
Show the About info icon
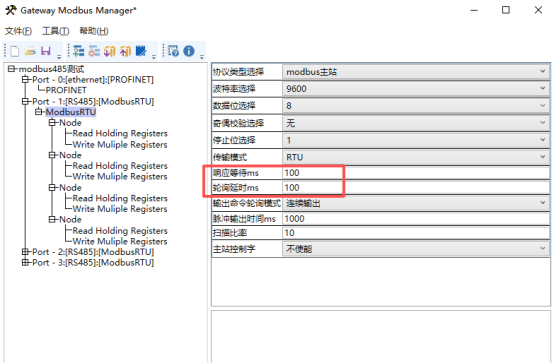[189, 51]
